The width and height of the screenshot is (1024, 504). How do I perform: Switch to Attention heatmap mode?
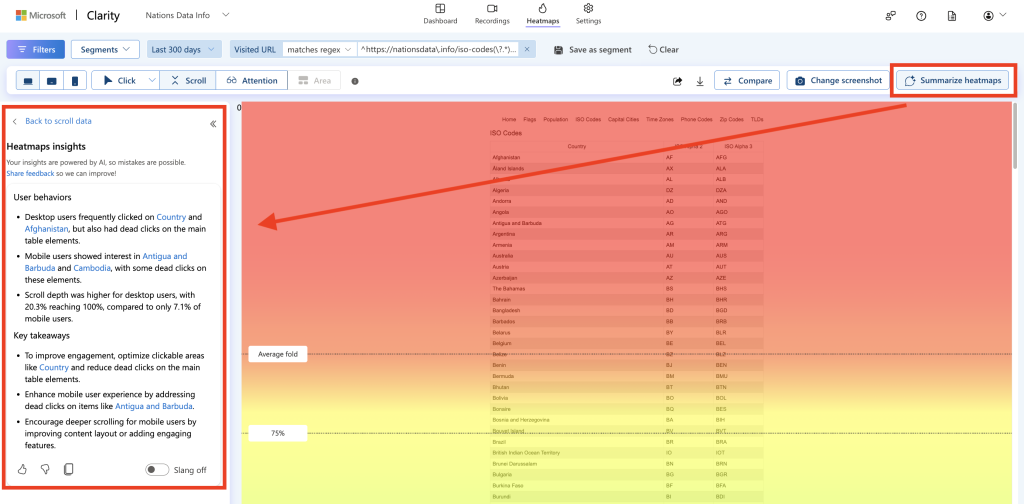click(252, 81)
